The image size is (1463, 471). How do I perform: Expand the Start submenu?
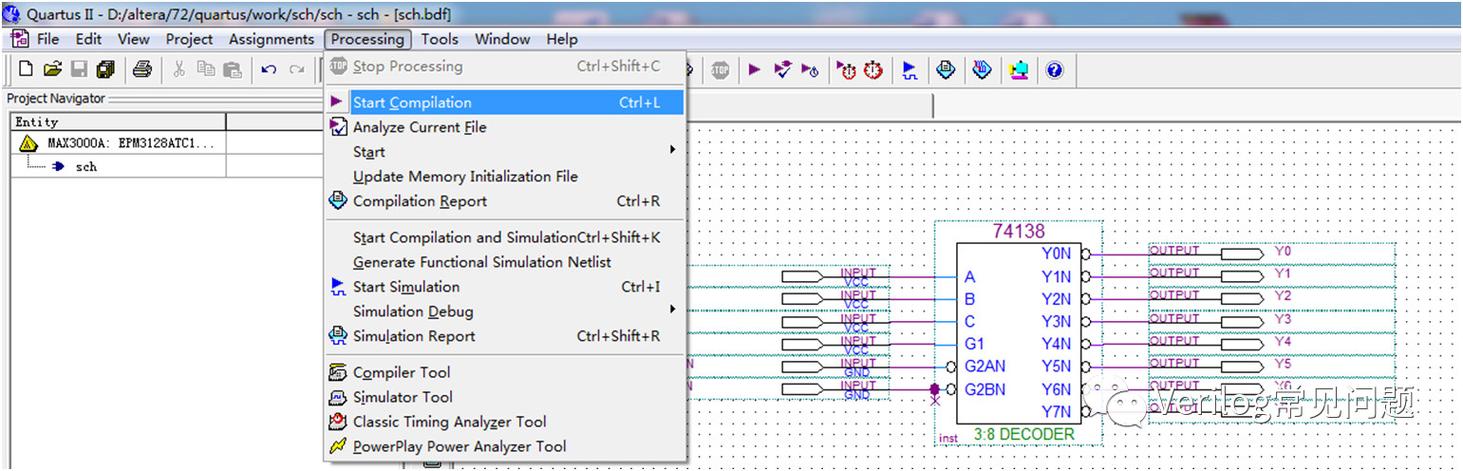coord(504,152)
